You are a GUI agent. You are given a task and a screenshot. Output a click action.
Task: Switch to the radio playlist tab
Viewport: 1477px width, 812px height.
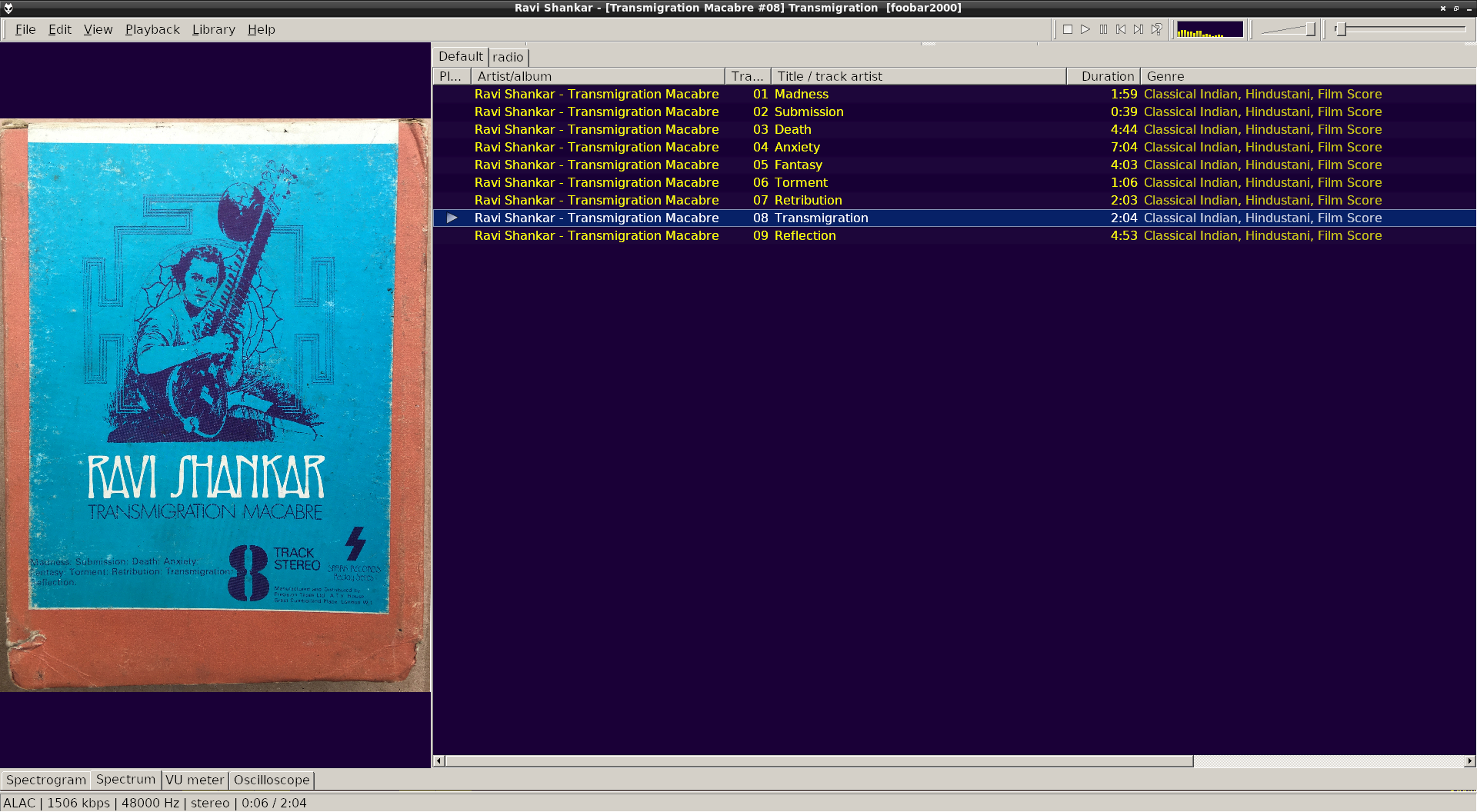click(508, 58)
